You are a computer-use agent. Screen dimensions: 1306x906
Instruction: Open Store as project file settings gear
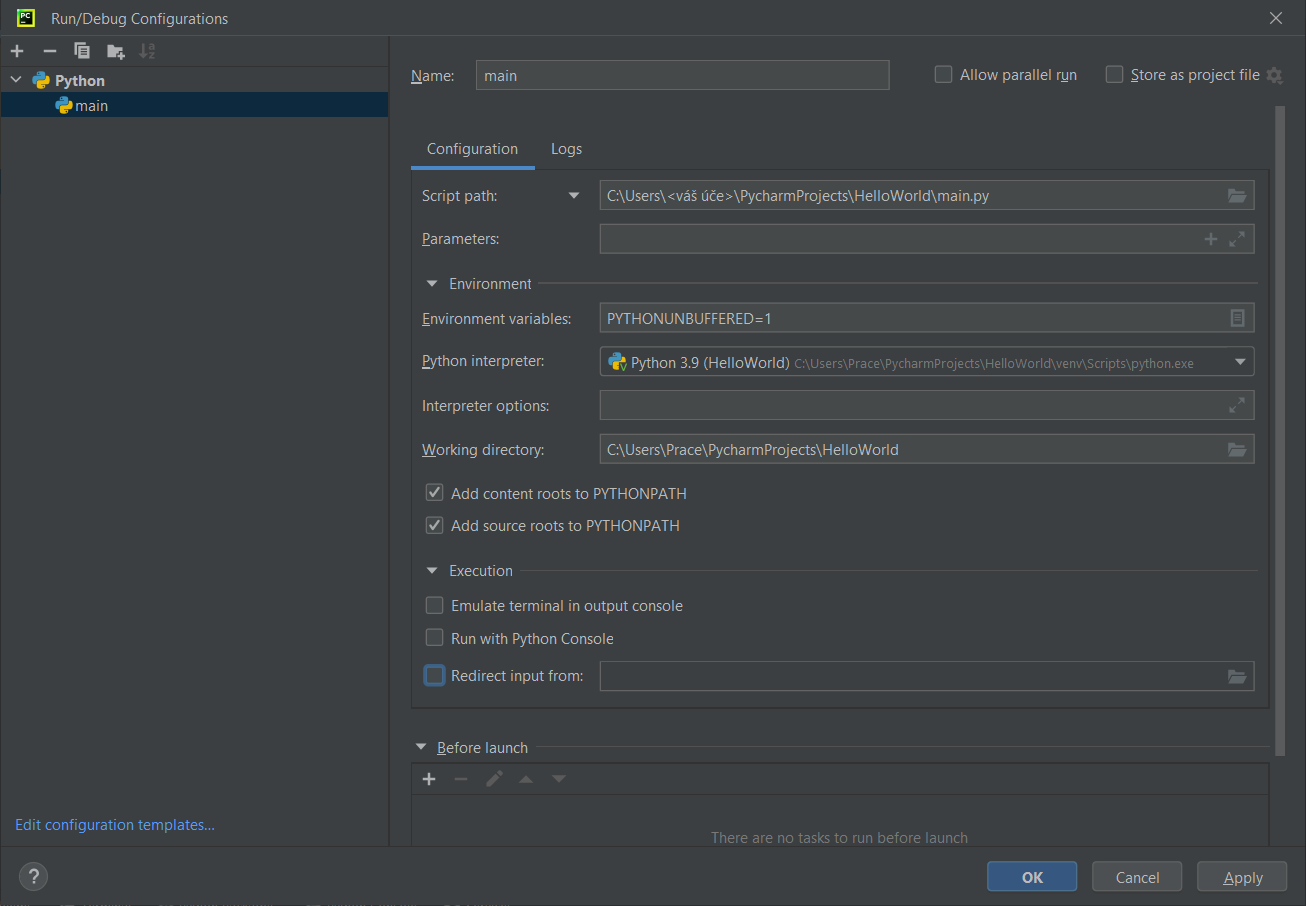(x=1274, y=75)
